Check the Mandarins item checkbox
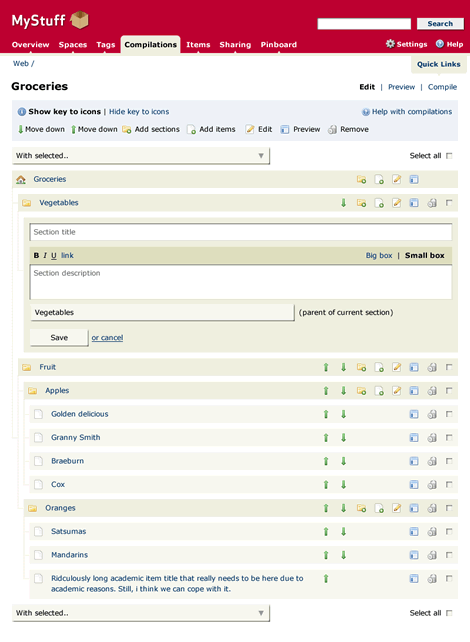Image resolution: width=470 pixels, height=642 pixels. 449,555
